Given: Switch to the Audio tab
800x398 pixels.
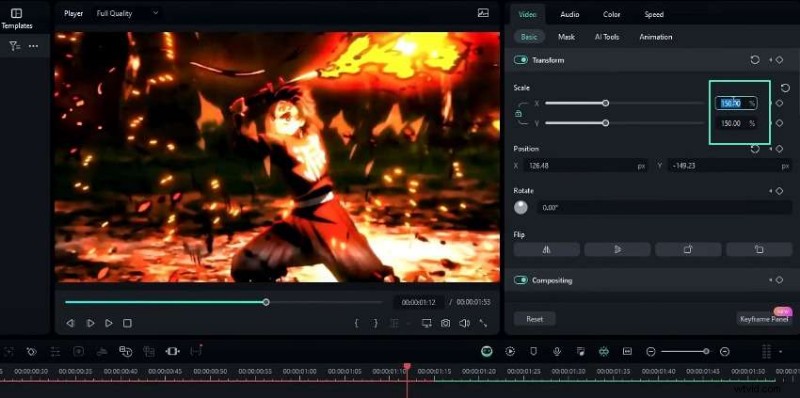Looking at the screenshot, I should (x=569, y=14).
